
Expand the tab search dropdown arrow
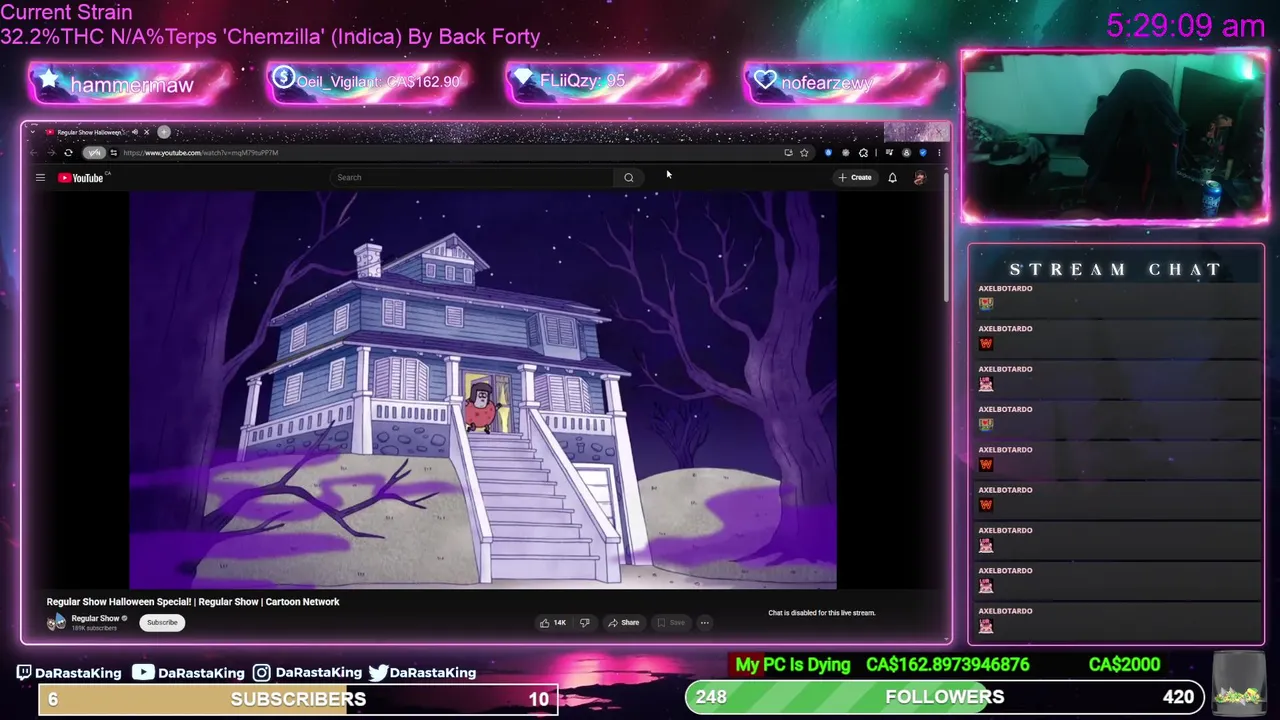point(33,132)
